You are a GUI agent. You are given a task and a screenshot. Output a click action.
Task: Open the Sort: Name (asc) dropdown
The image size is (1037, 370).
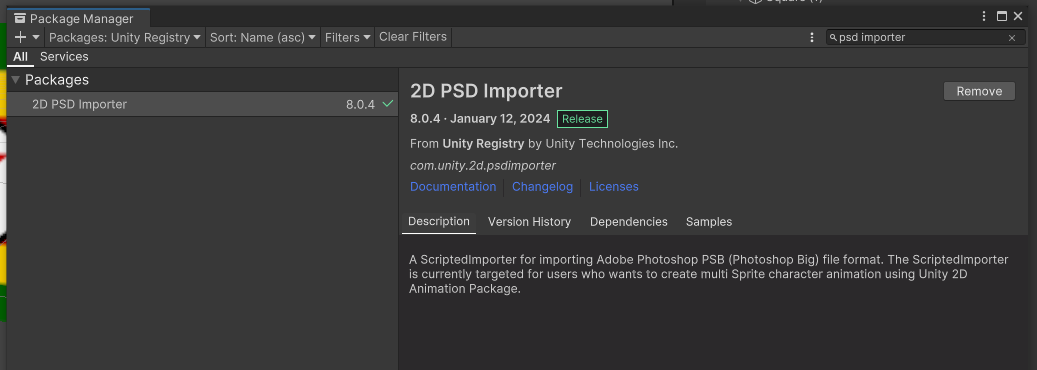(x=263, y=38)
